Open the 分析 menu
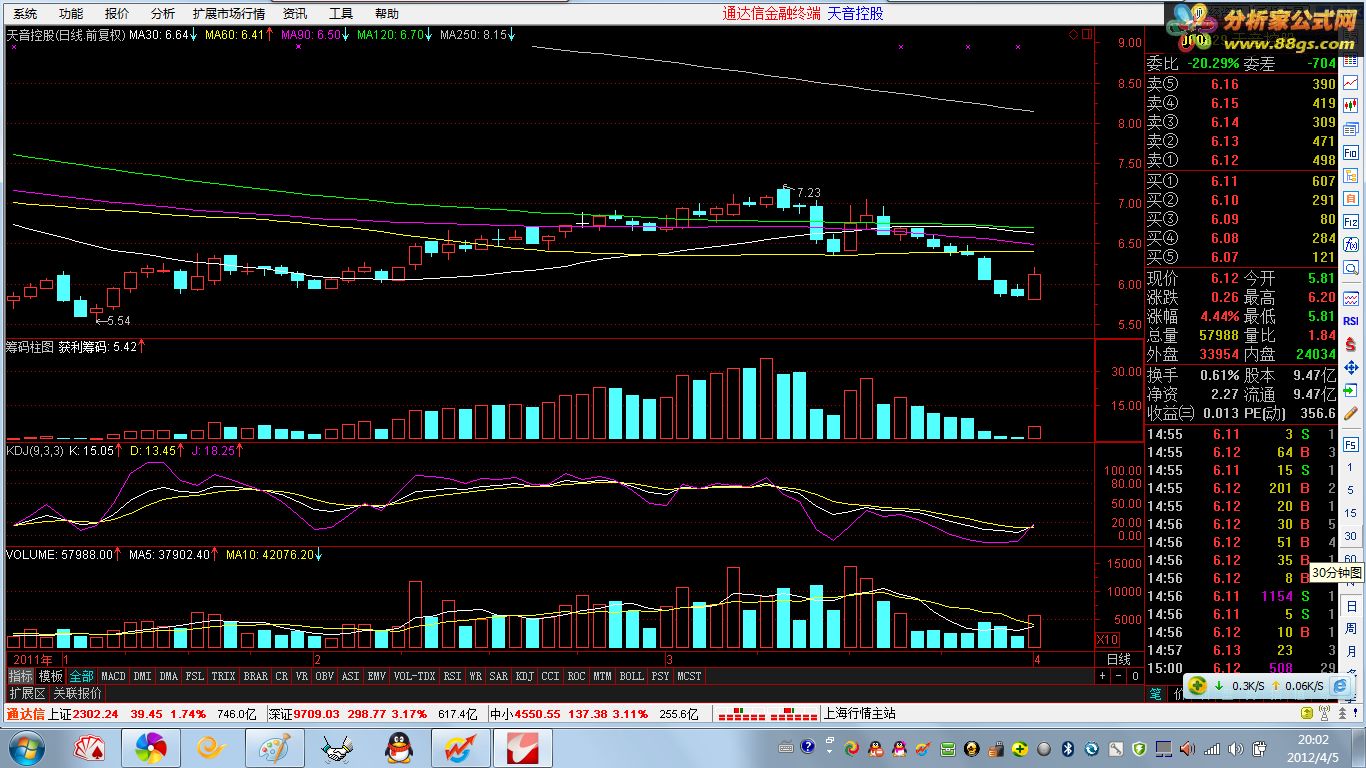 [x=163, y=14]
